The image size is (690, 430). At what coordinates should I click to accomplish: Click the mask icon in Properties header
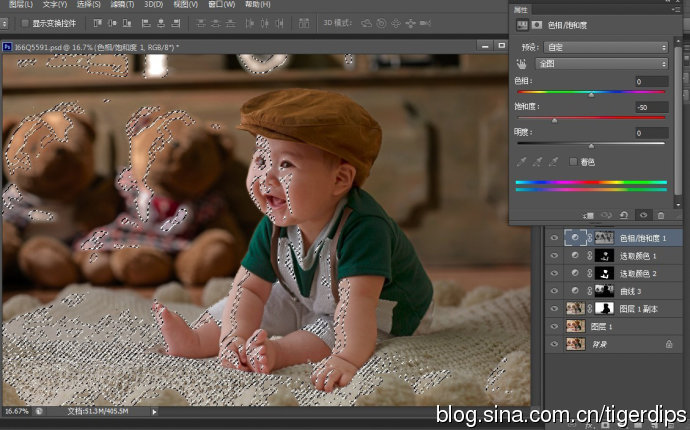coord(536,25)
